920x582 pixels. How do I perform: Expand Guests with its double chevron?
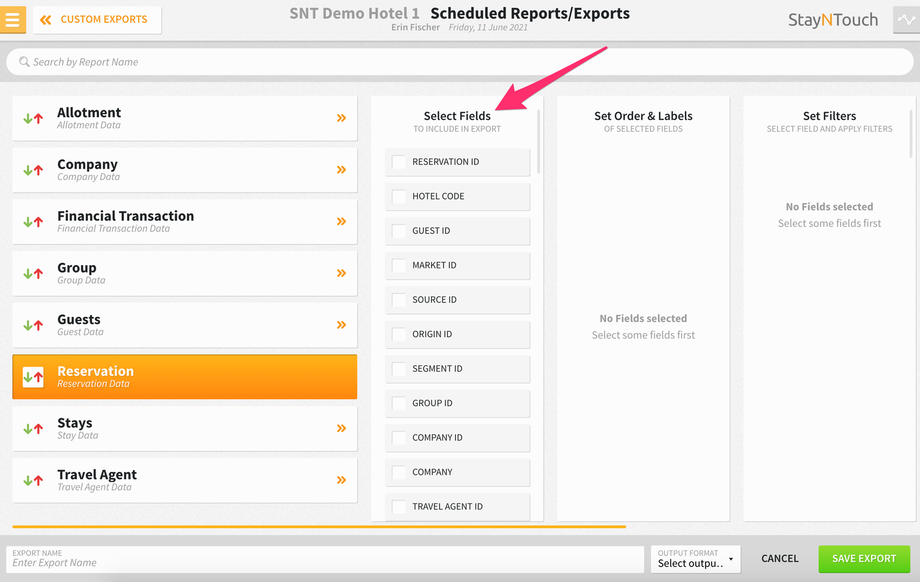pos(341,324)
